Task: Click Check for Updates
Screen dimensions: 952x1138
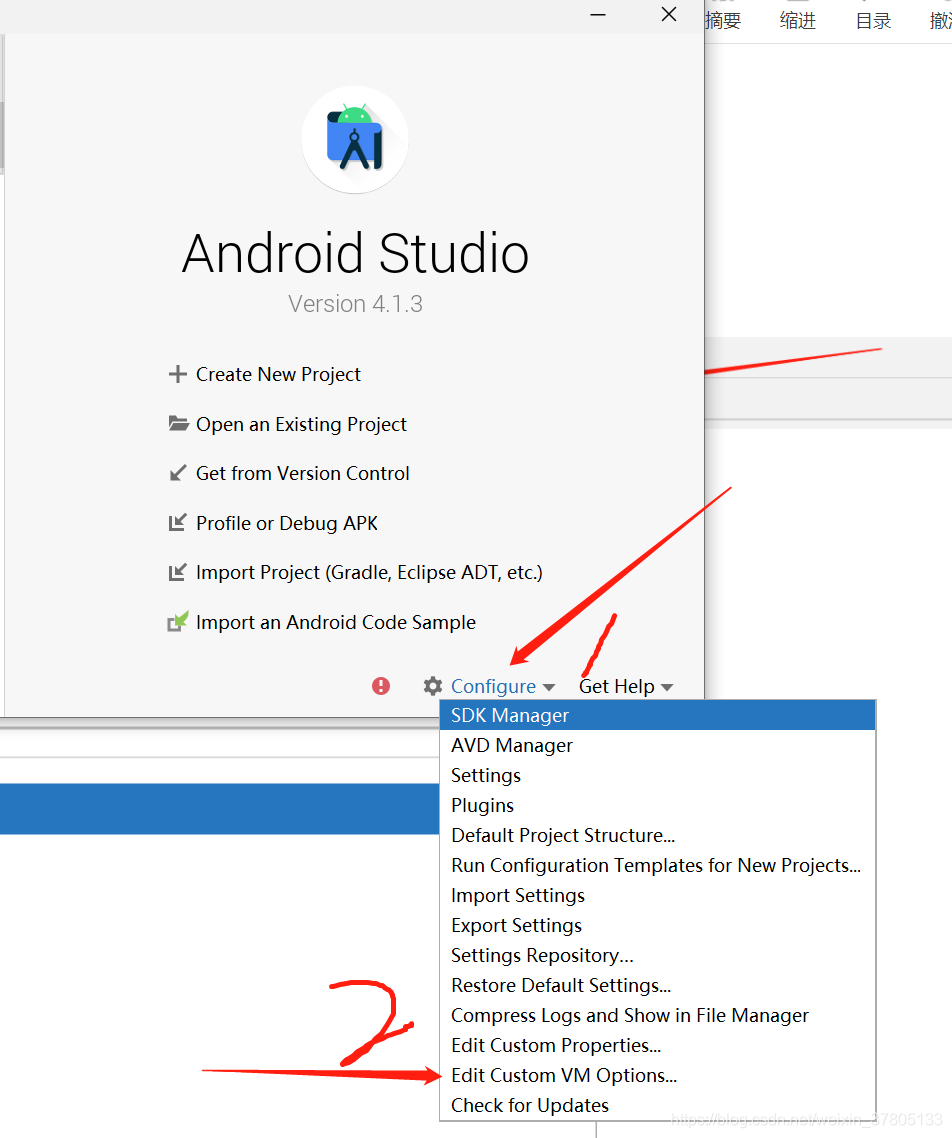Action: click(528, 1105)
